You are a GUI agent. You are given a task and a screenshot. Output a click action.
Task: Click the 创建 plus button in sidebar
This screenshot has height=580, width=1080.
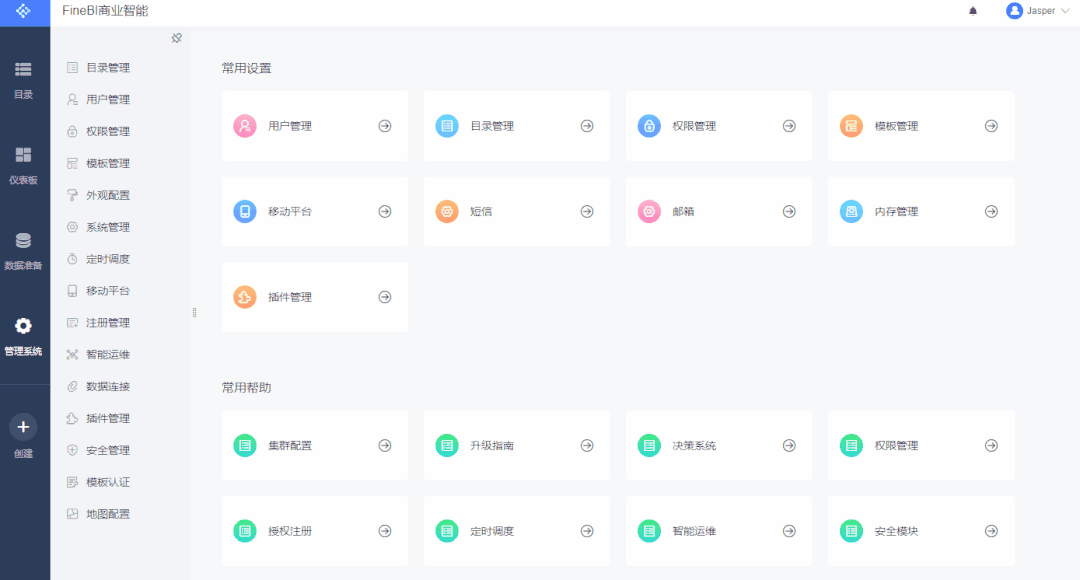[23, 426]
